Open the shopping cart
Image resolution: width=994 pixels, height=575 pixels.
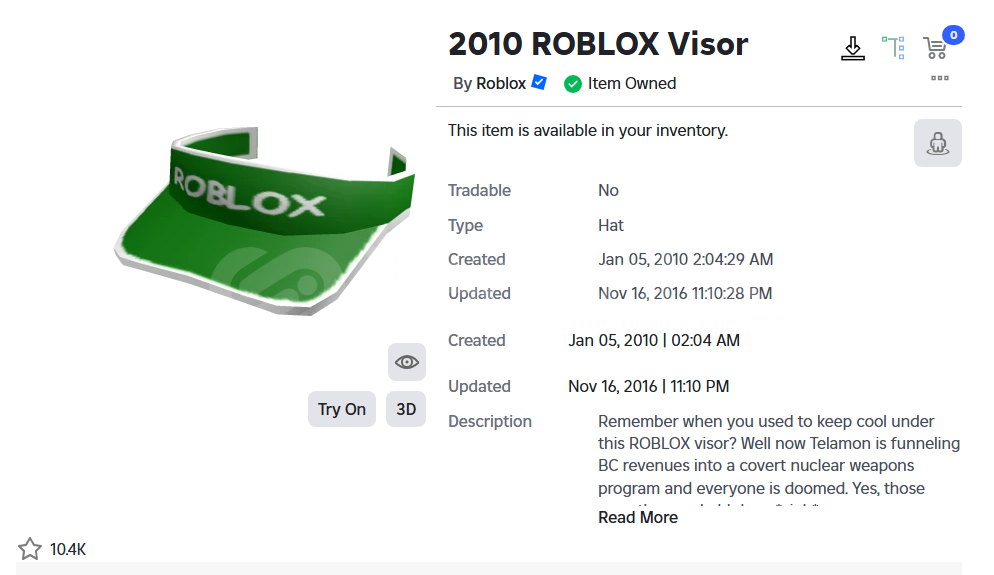pos(935,49)
